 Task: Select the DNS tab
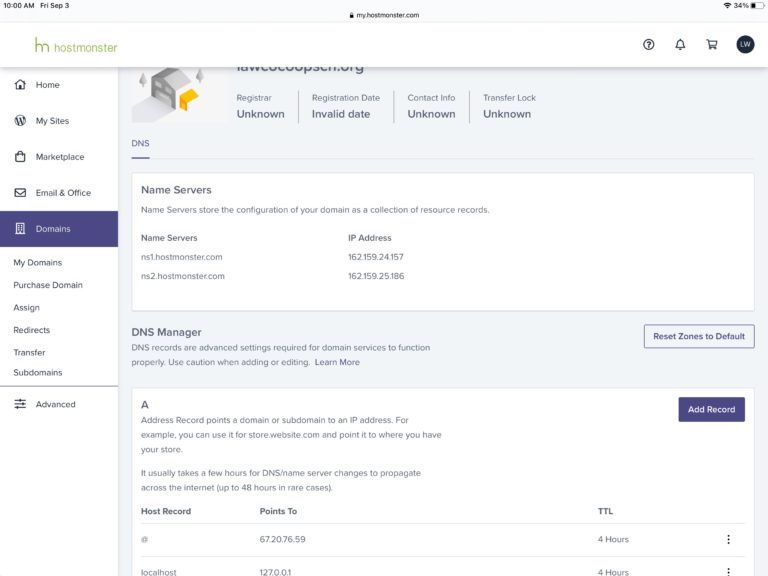point(140,144)
